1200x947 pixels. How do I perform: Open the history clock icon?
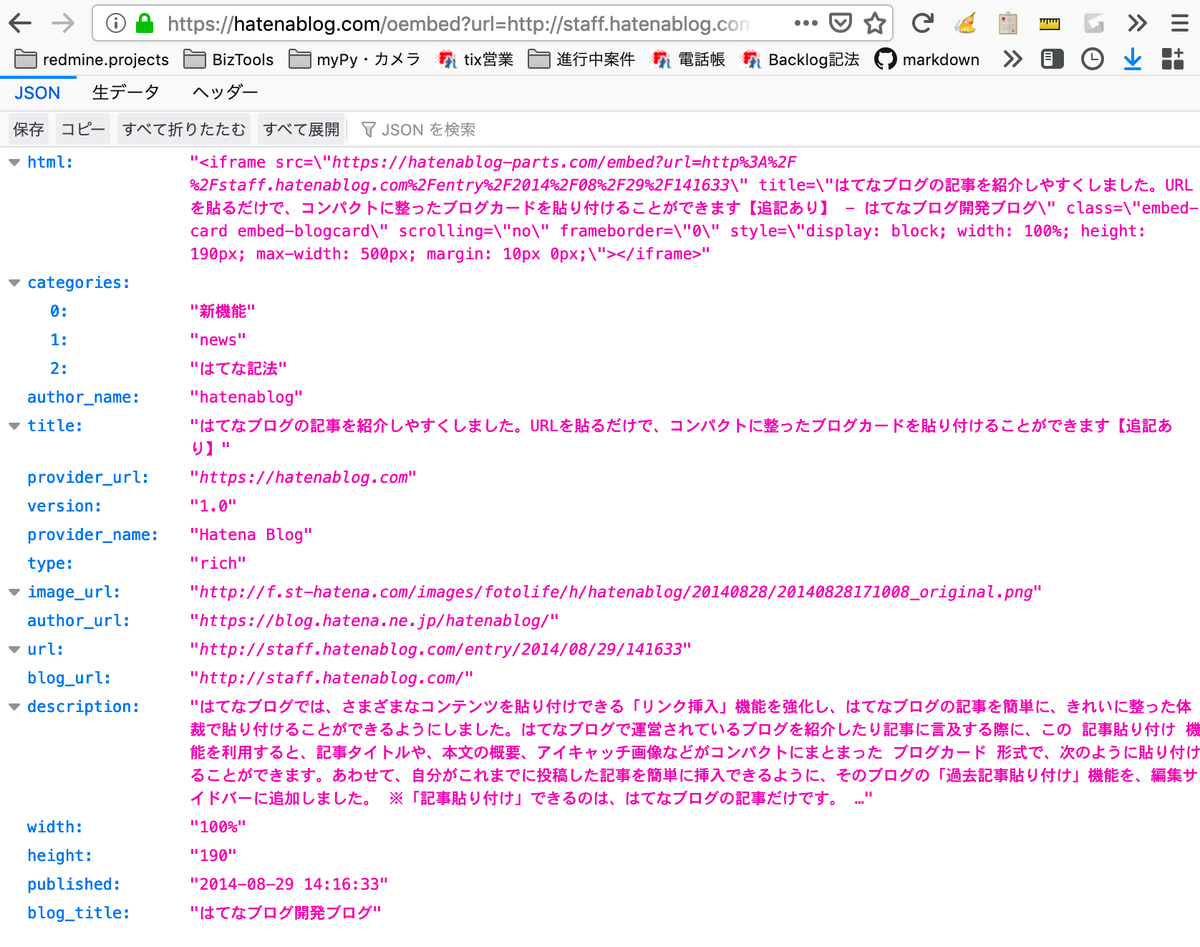[x=1093, y=59]
